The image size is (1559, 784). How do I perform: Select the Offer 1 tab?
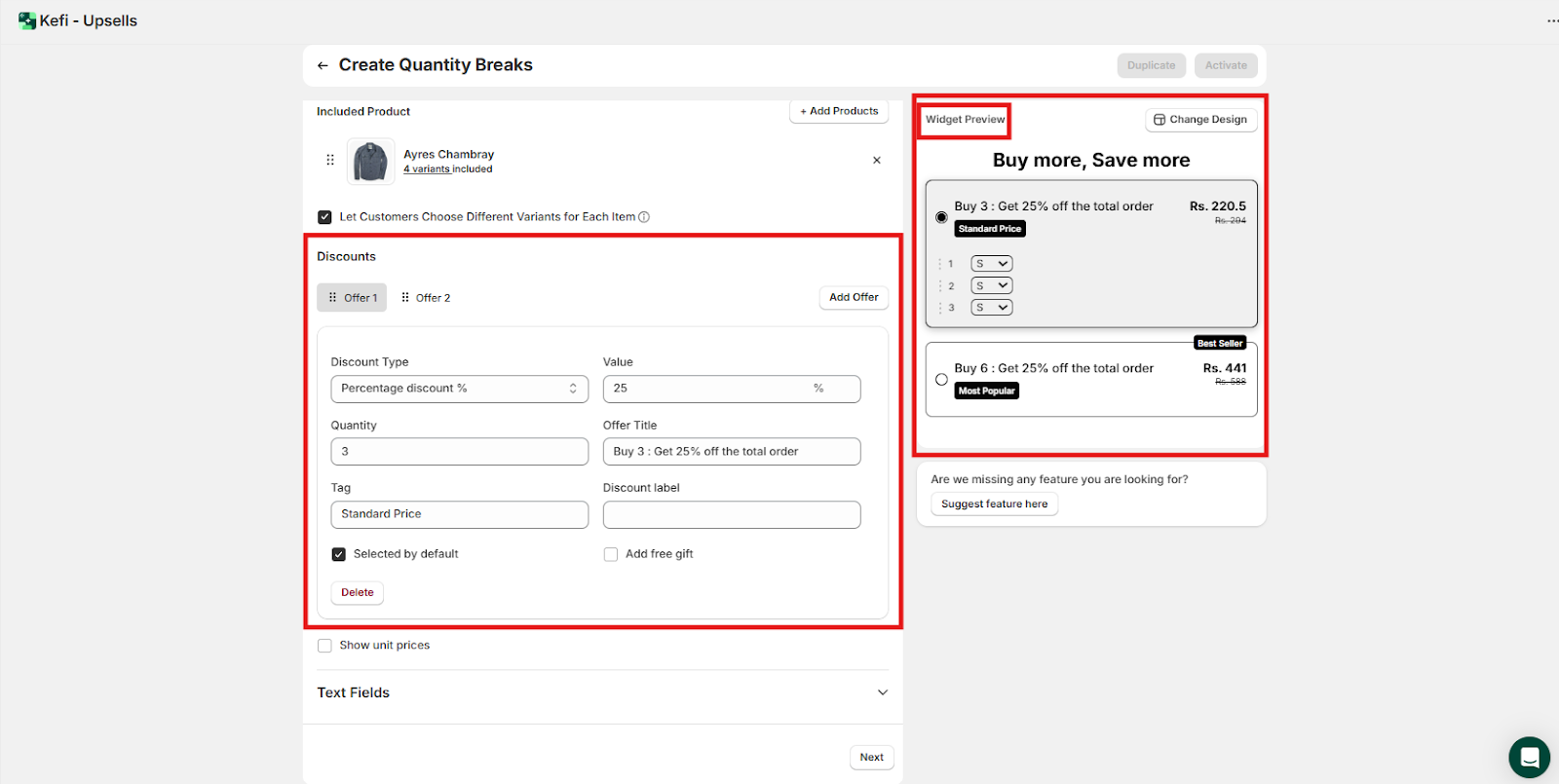[x=352, y=298]
